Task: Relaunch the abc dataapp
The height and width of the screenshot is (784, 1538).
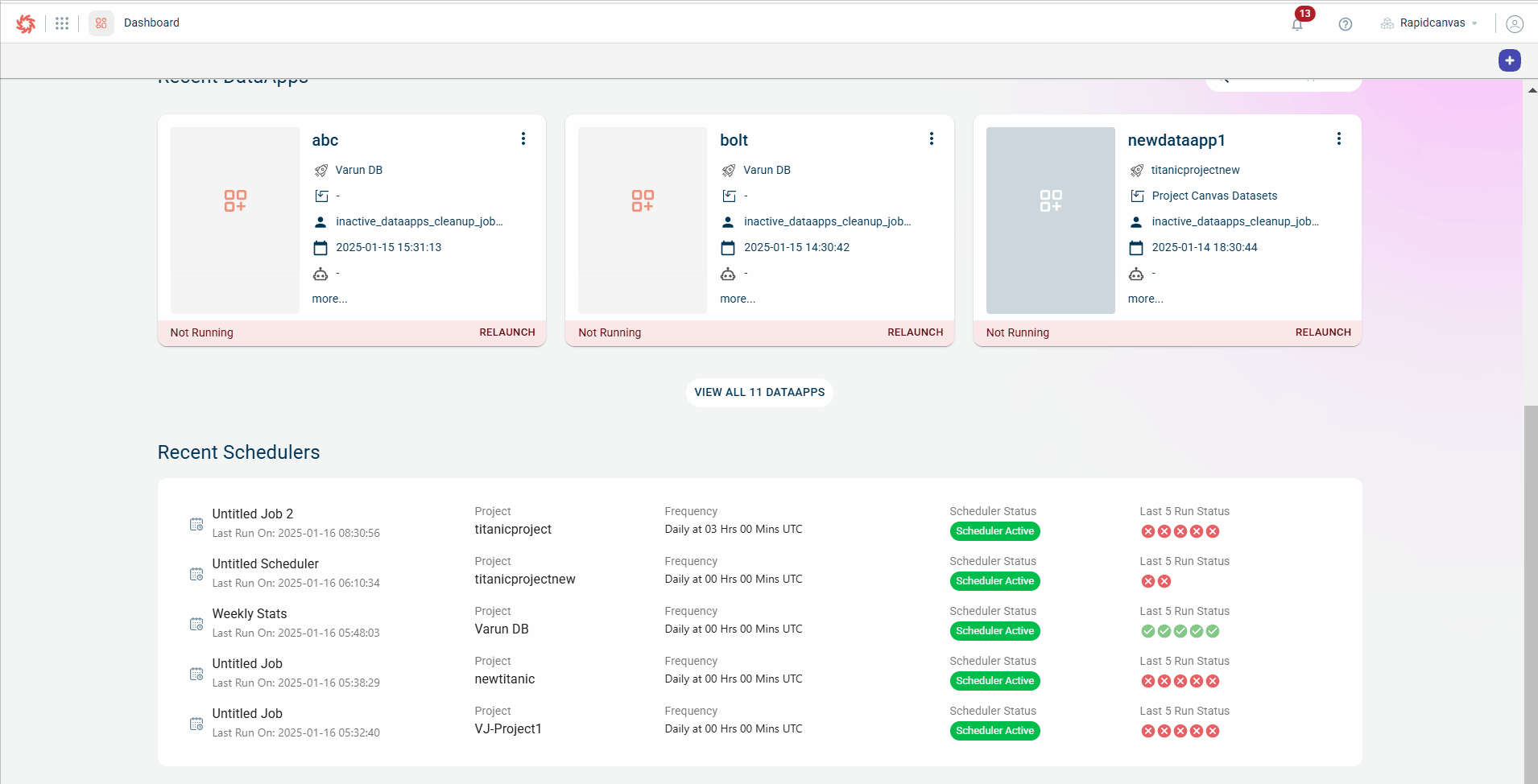Action: point(506,332)
